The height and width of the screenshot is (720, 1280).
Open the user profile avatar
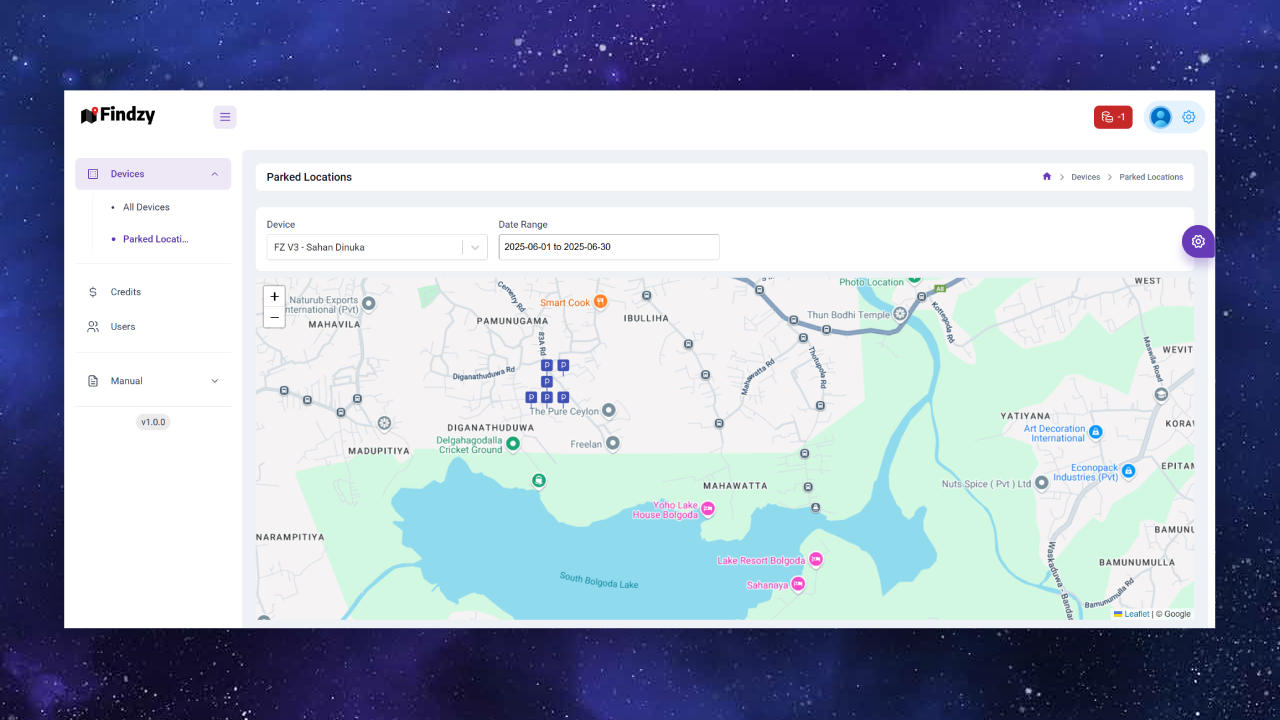click(x=1160, y=117)
